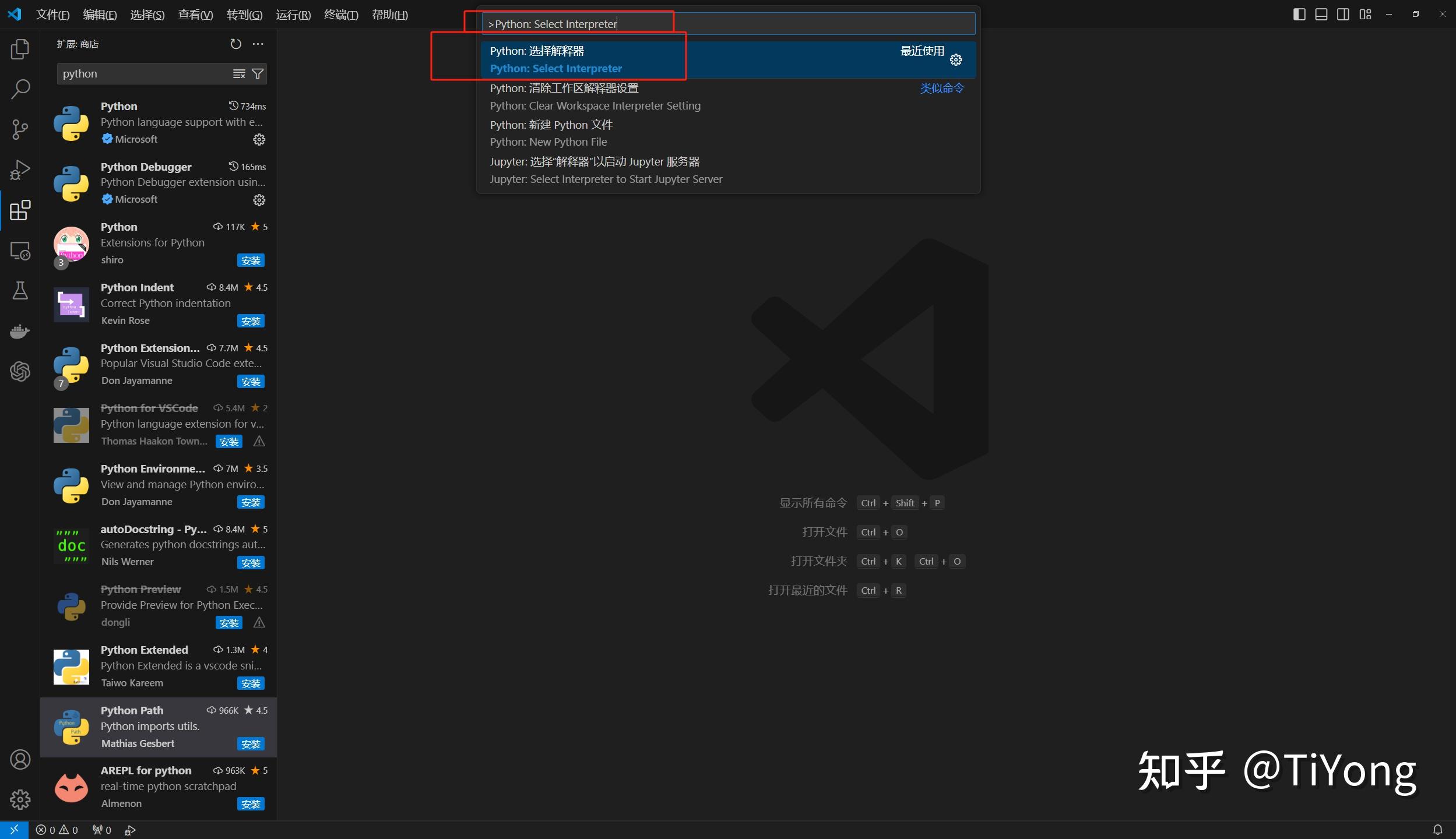Open the 终端 (Terminal) menu

[341, 15]
